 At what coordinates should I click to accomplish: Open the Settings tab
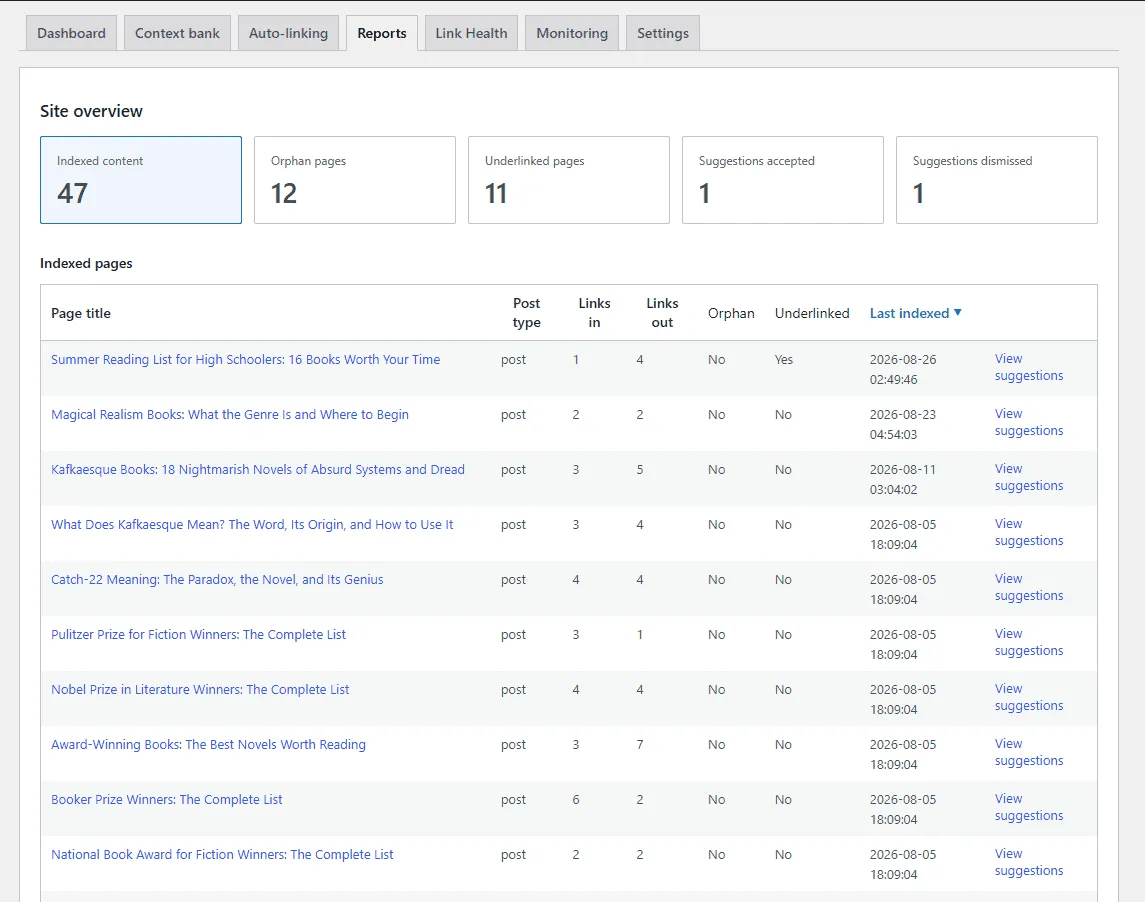click(663, 33)
